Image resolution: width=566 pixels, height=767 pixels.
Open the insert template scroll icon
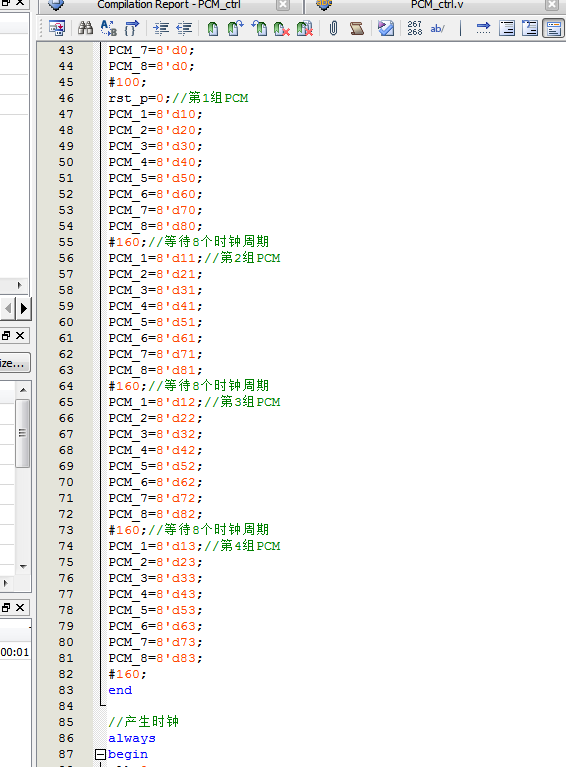click(357, 28)
